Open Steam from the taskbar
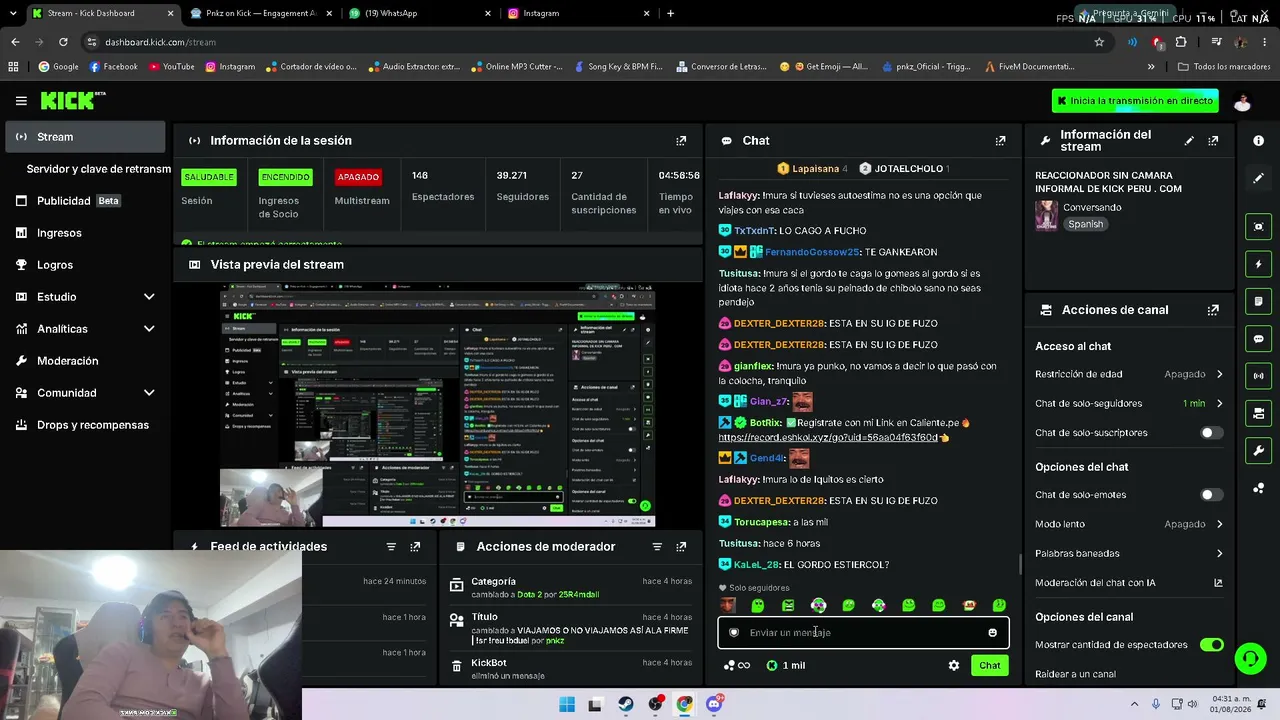Screen dimensions: 1280x720 (x=626, y=704)
